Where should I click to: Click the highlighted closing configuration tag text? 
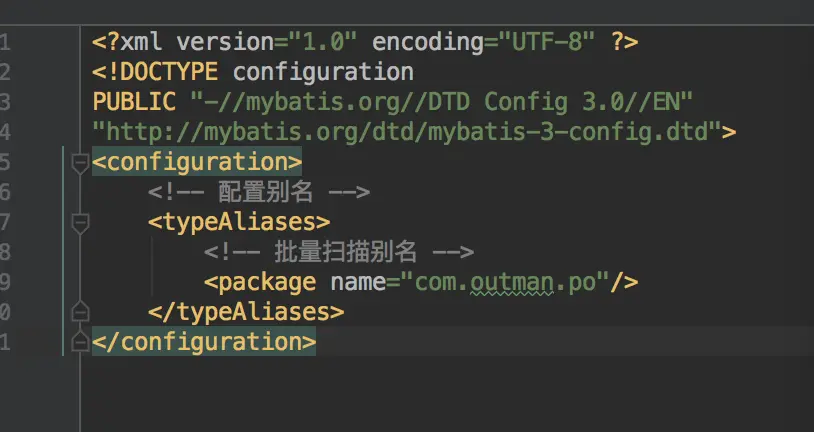coord(204,342)
